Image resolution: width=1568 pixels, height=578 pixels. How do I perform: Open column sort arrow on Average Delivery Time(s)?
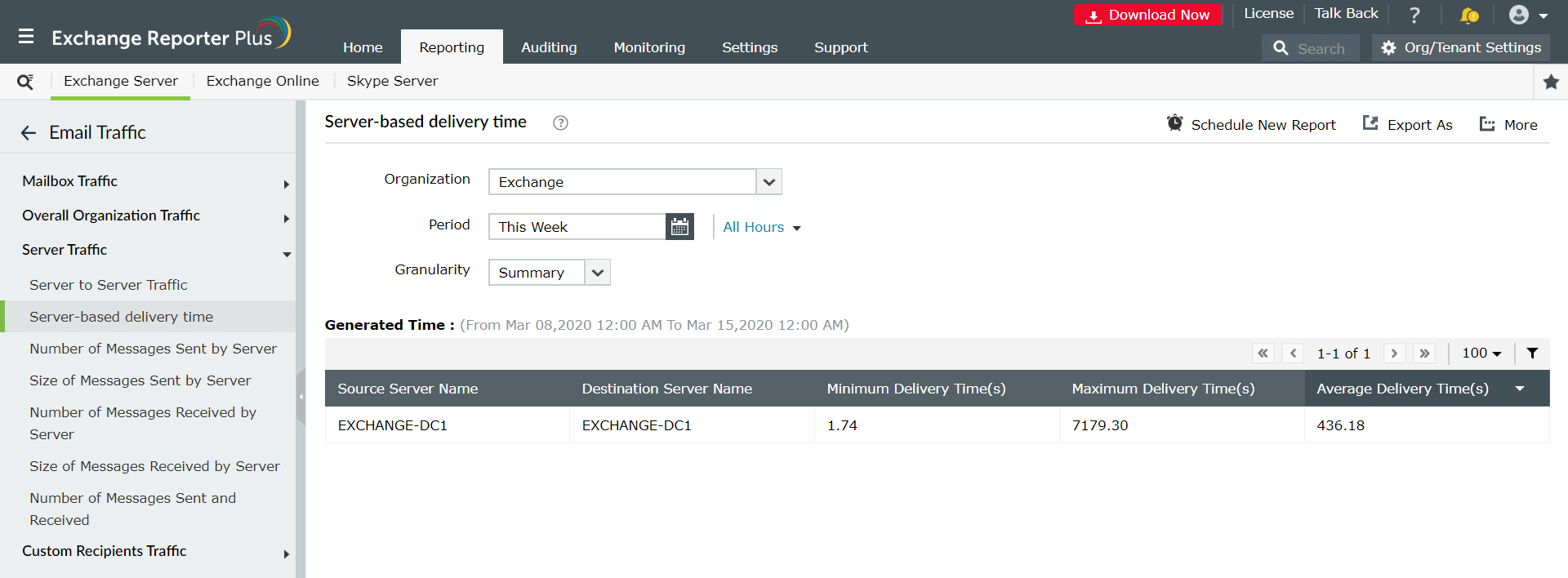(x=1520, y=389)
